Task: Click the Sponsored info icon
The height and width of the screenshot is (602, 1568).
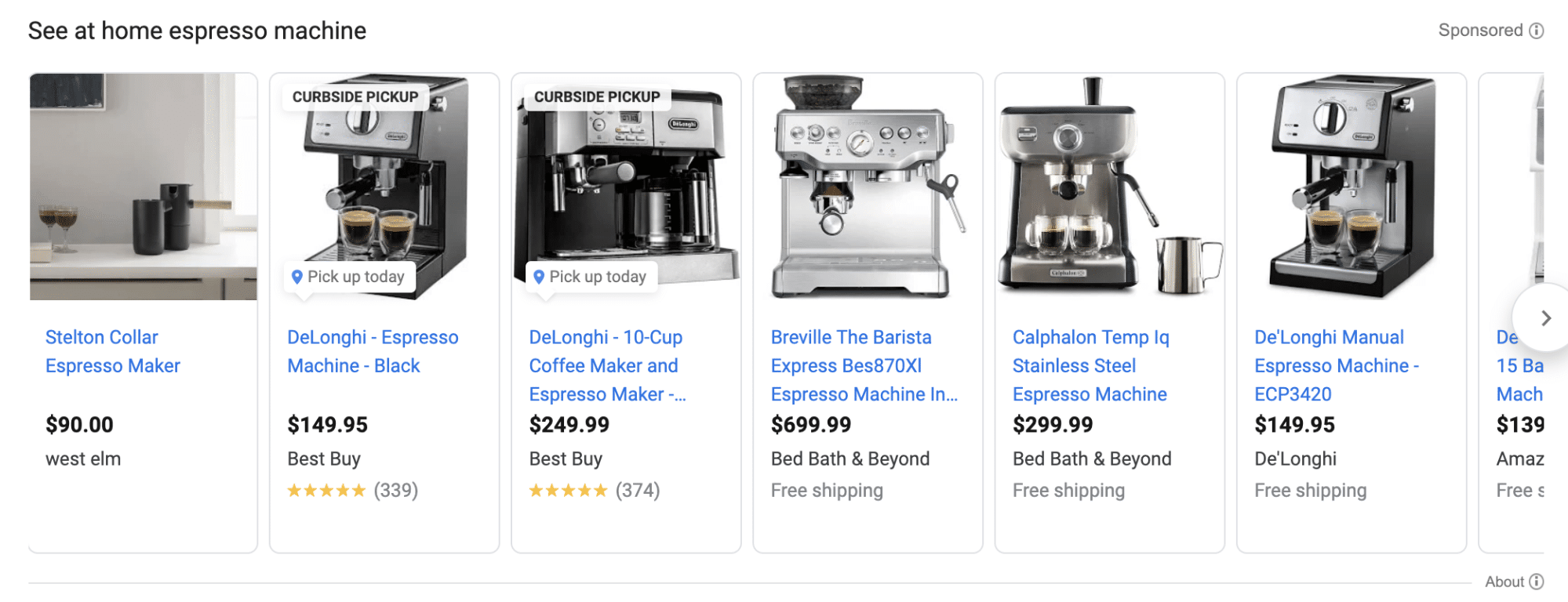Action: (x=1537, y=30)
